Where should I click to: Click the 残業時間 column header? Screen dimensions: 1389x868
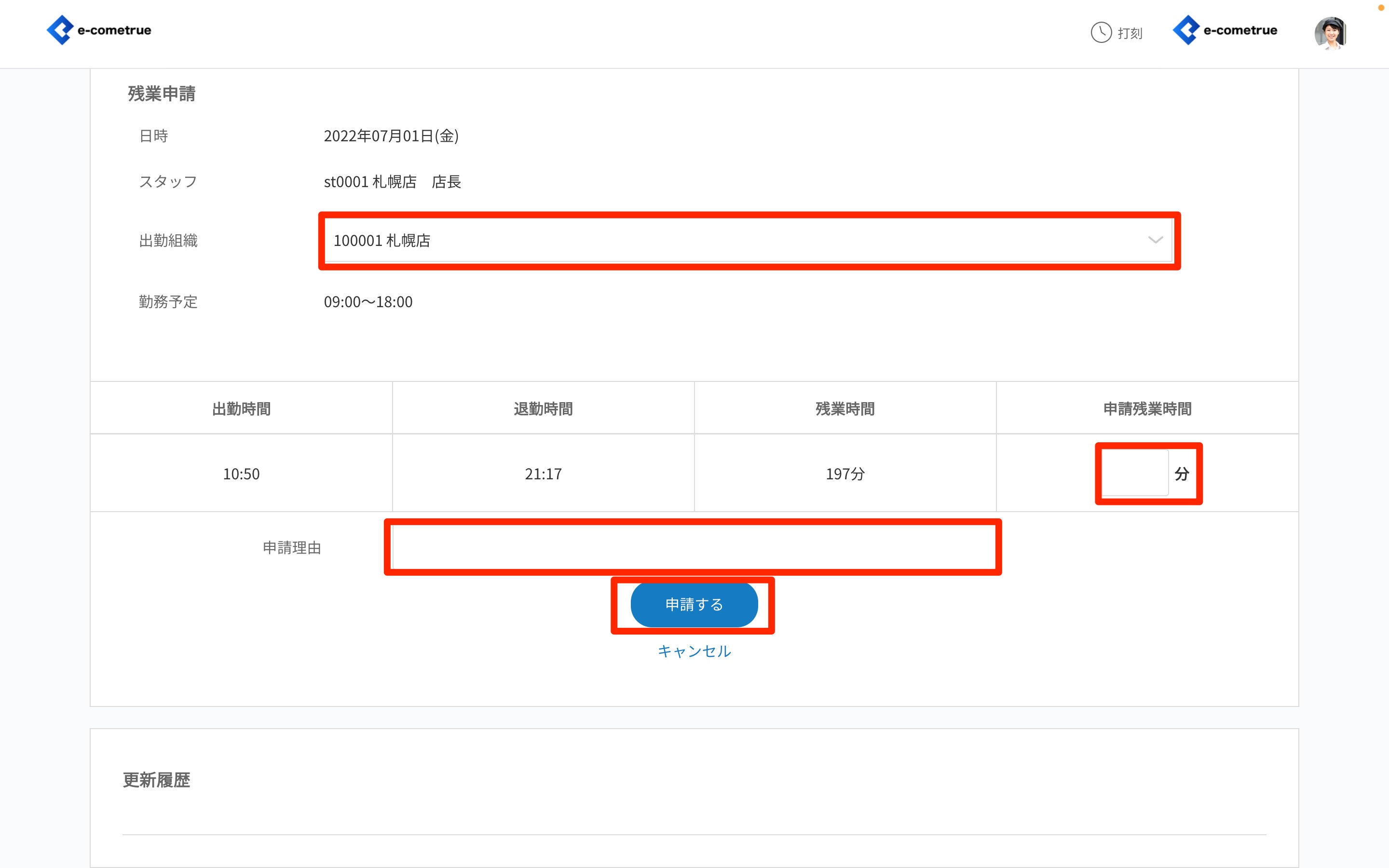pos(845,409)
